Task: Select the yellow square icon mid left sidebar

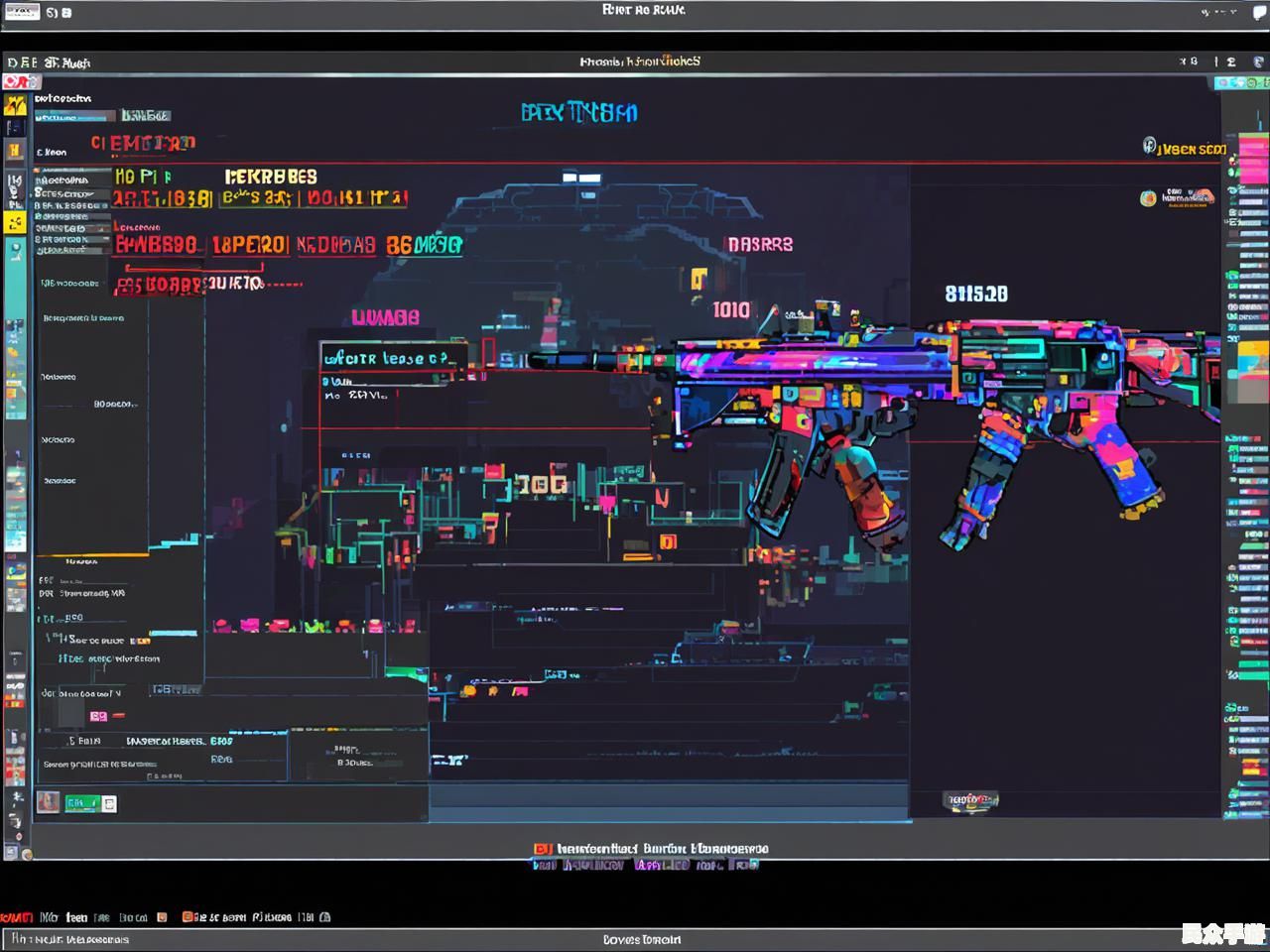Action: [x=16, y=222]
